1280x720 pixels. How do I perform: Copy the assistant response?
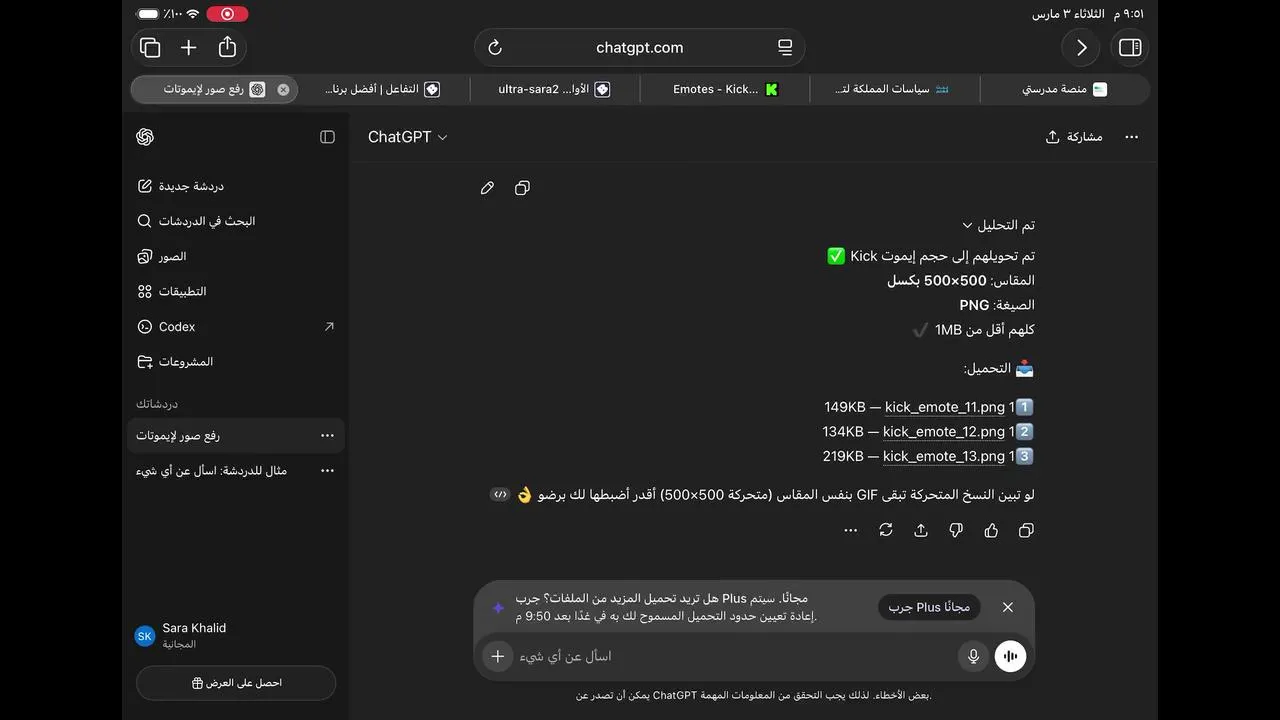click(x=1026, y=530)
